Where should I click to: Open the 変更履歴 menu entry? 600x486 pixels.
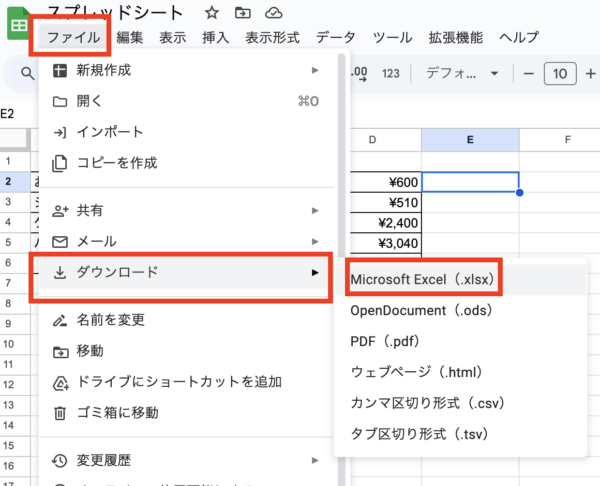[x=186, y=460]
